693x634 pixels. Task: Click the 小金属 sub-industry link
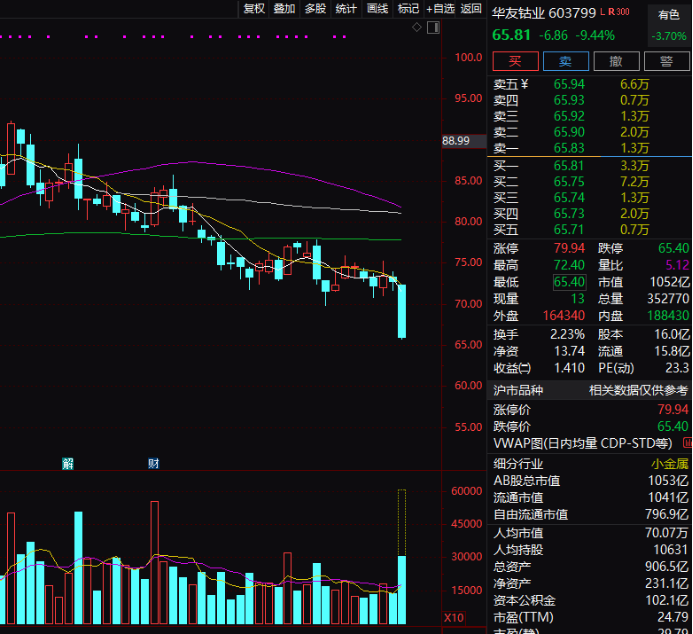coord(670,464)
